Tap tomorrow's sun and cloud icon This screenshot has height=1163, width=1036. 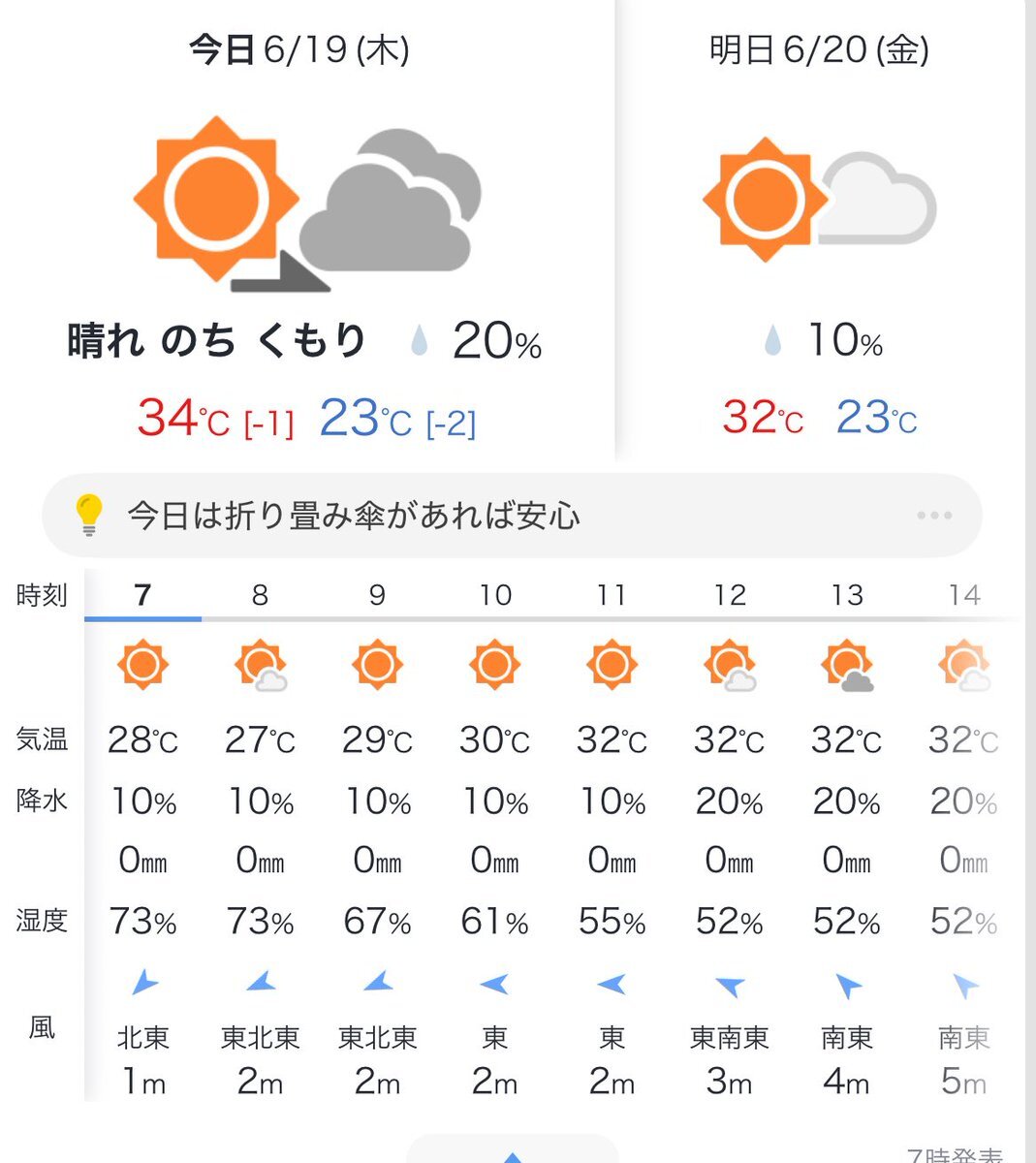[820, 199]
